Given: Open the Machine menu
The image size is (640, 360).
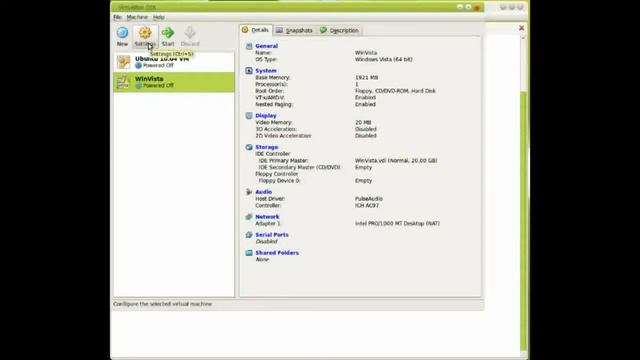Looking at the screenshot, I should tap(137, 17).
